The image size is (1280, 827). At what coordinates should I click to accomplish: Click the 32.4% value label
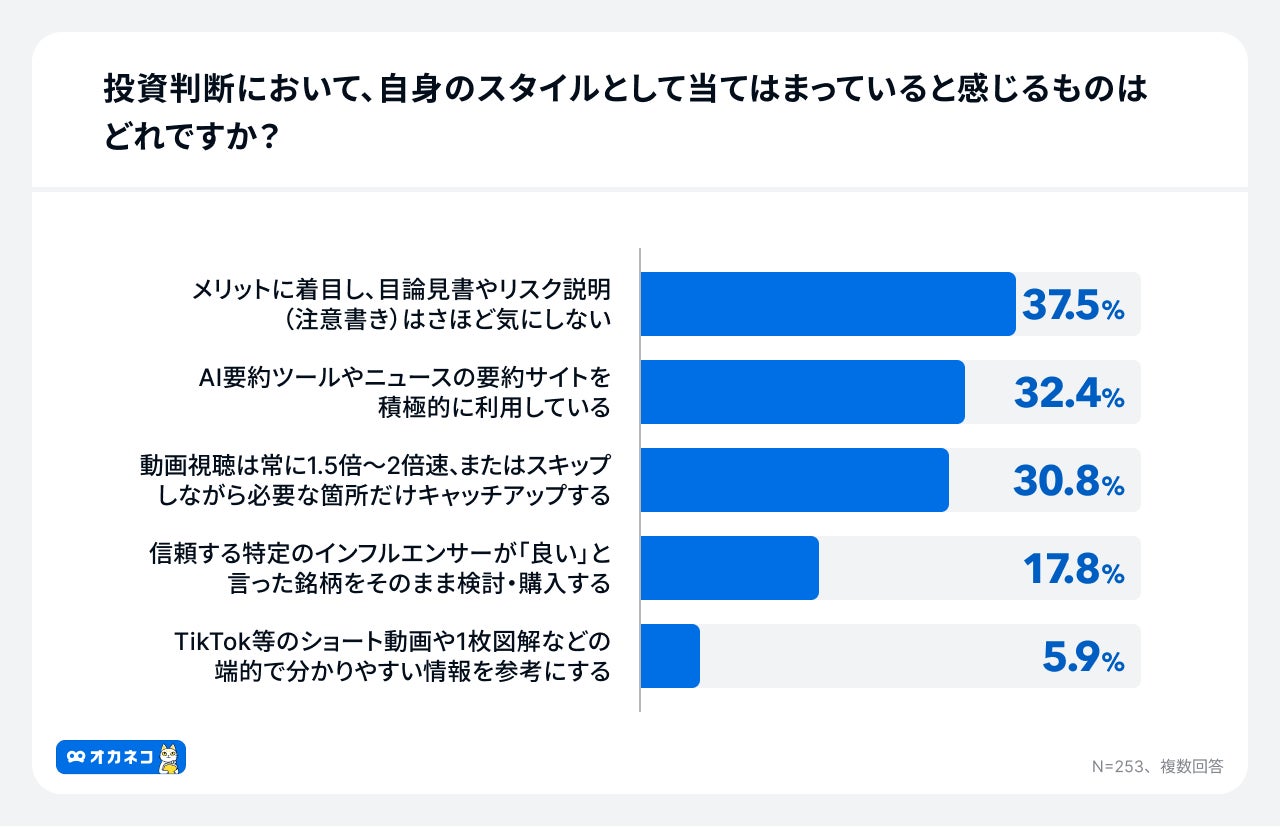tap(1069, 394)
